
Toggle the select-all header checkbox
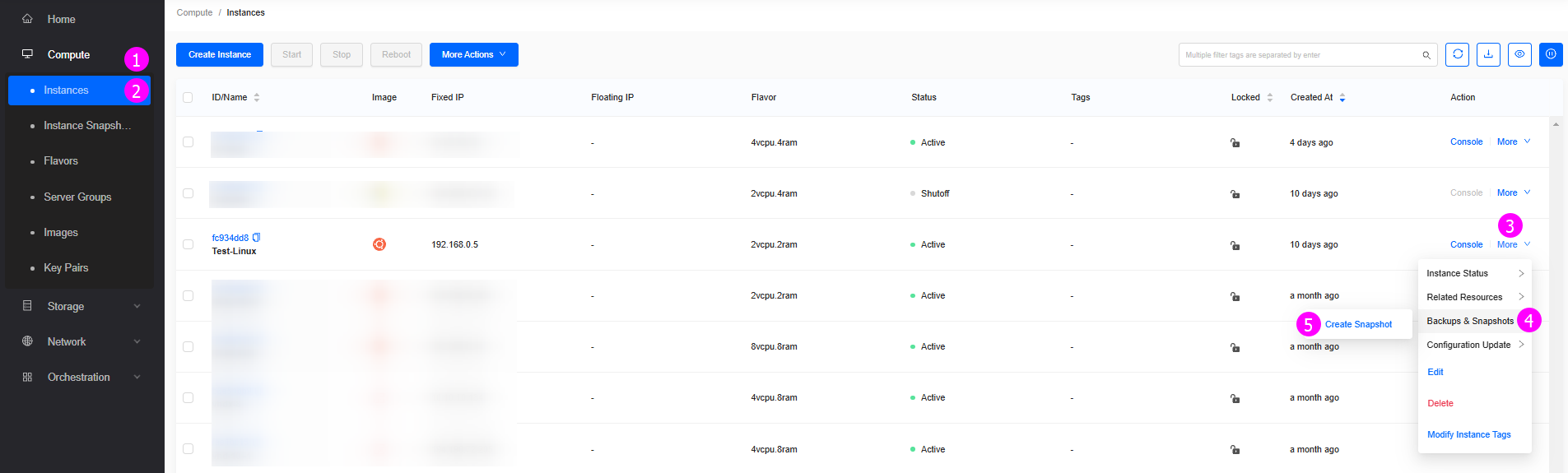(x=188, y=97)
